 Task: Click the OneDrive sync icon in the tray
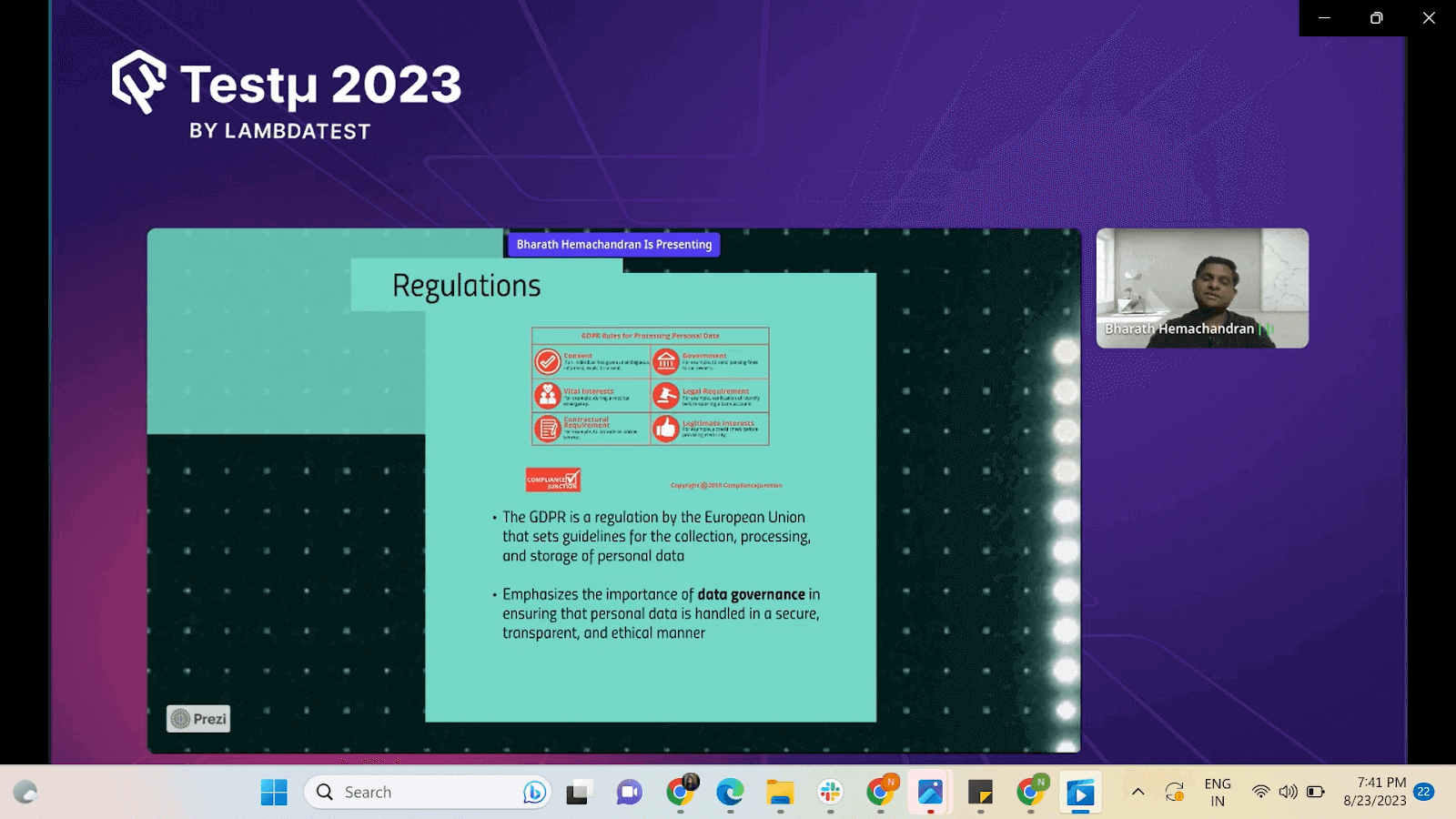1174,792
